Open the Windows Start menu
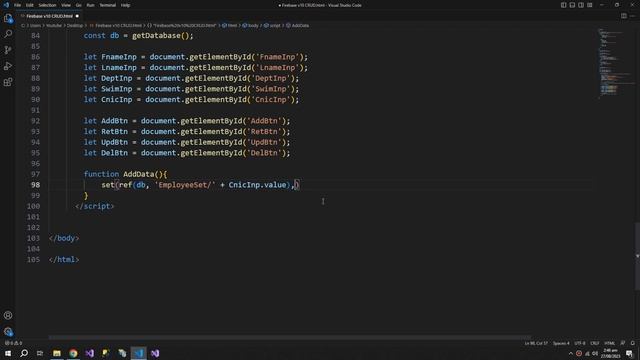This screenshot has width=640, height=360. (x=8, y=353)
